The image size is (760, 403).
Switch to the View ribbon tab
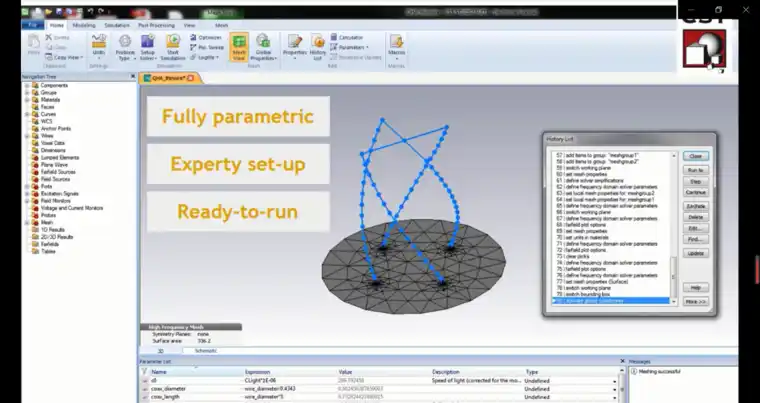[x=190, y=25]
